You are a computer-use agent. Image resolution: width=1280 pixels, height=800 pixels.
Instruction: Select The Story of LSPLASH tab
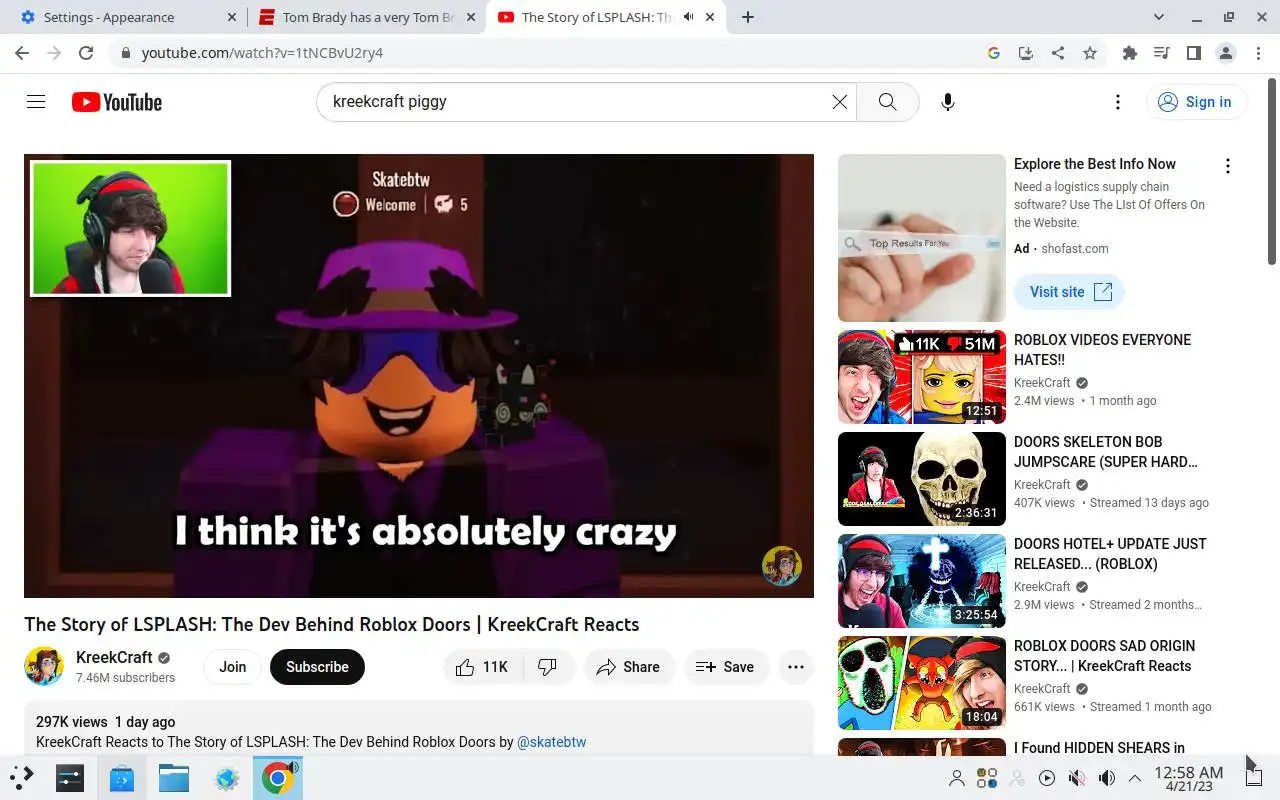point(596,17)
